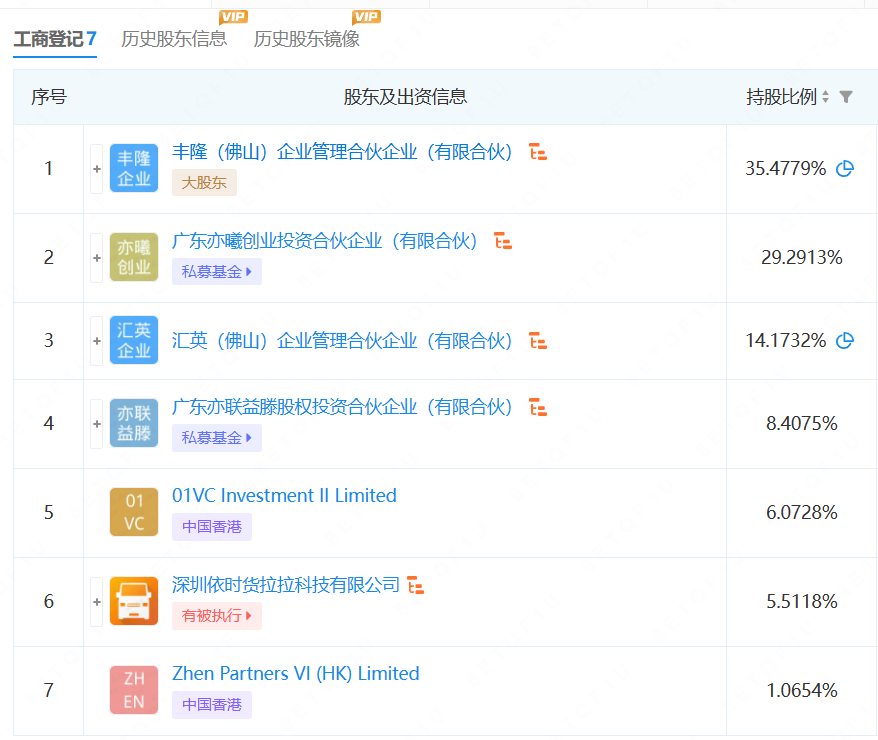Screen dimensions: 878x740
Task: Expand row 3 汇英 with plus button
Action: [97, 340]
